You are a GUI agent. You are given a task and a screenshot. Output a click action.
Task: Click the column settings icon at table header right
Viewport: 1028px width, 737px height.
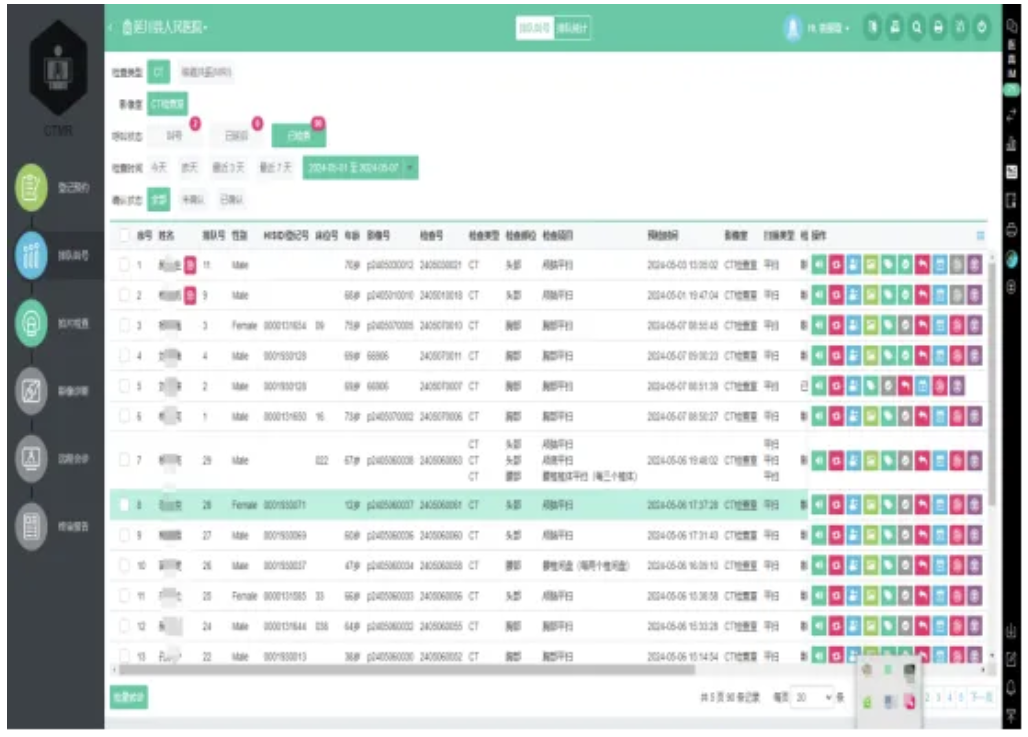pyautogui.click(x=979, y=236)
